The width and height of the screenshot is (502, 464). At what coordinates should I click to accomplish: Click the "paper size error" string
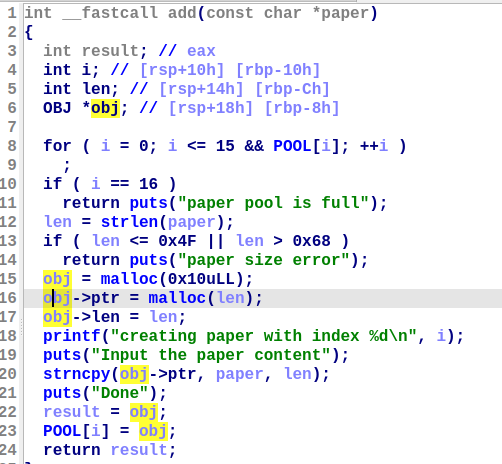pyautogui.click(x=264, y=260)
